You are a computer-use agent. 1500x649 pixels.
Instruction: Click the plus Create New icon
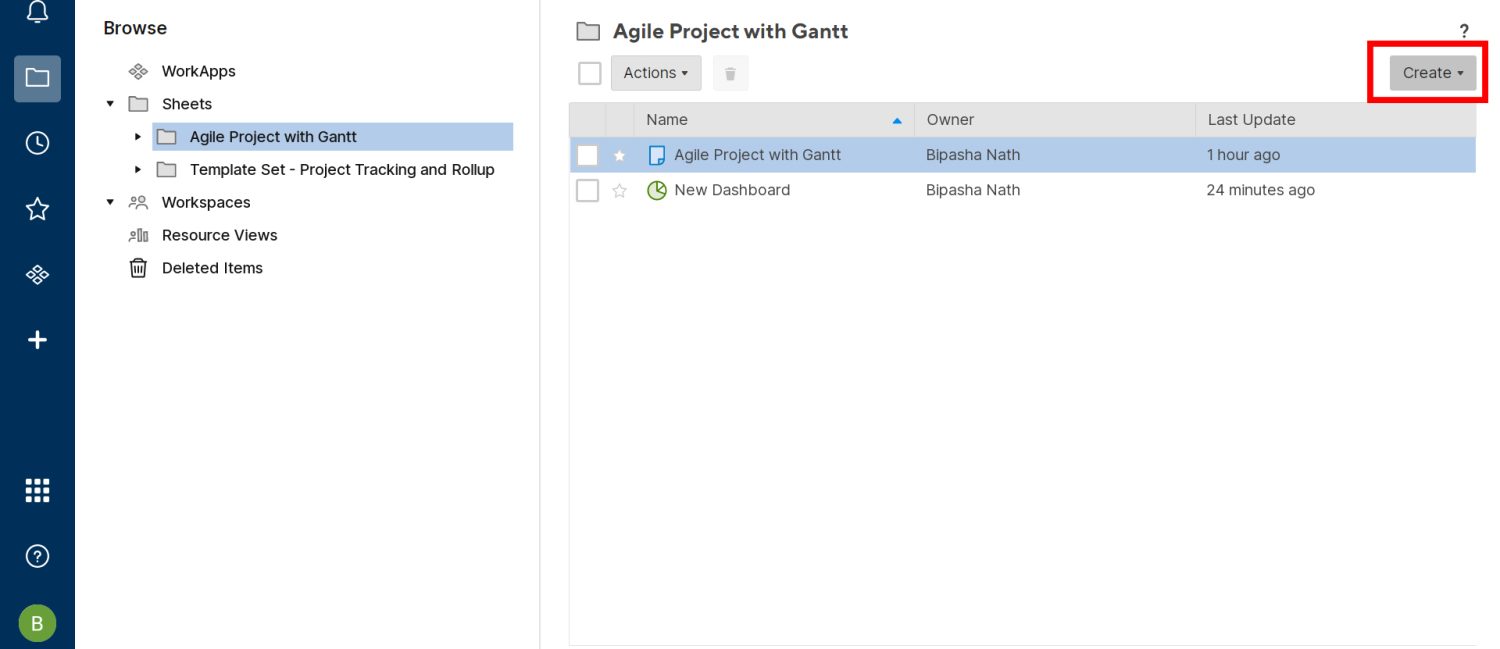click(37, 340)
